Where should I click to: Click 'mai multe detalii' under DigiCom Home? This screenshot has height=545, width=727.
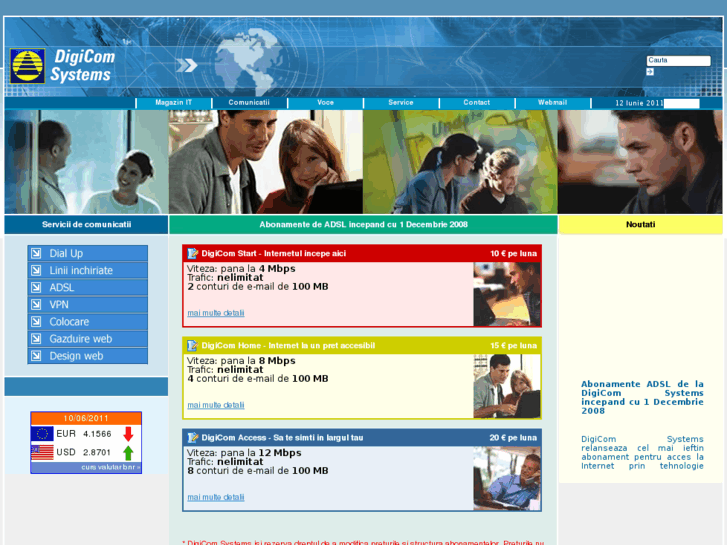(216, 405)
